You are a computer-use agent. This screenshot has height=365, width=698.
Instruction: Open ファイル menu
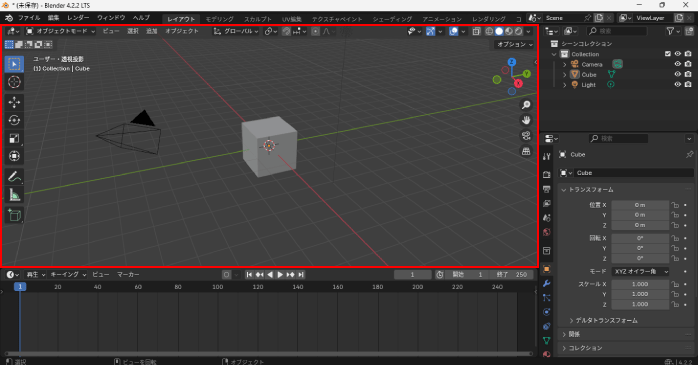click(29, 18)
